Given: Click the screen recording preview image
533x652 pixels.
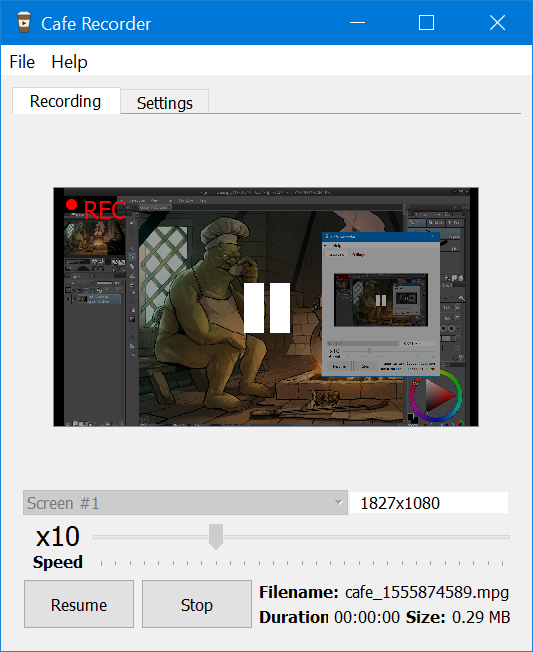Looking at the screenshot, I should [x=266, y=307].
